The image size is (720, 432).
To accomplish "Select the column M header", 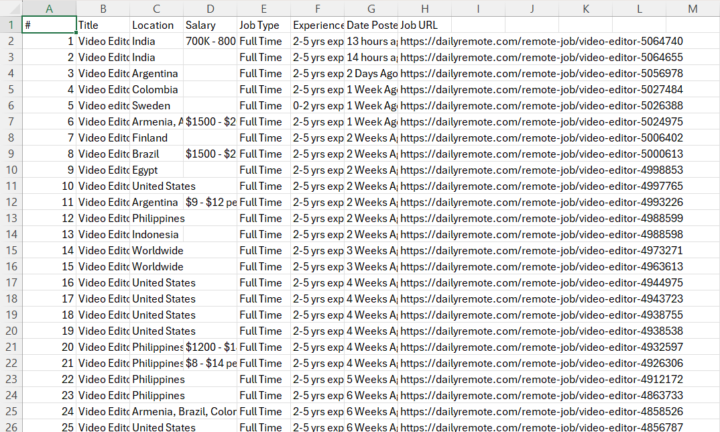I will [693, 8].
